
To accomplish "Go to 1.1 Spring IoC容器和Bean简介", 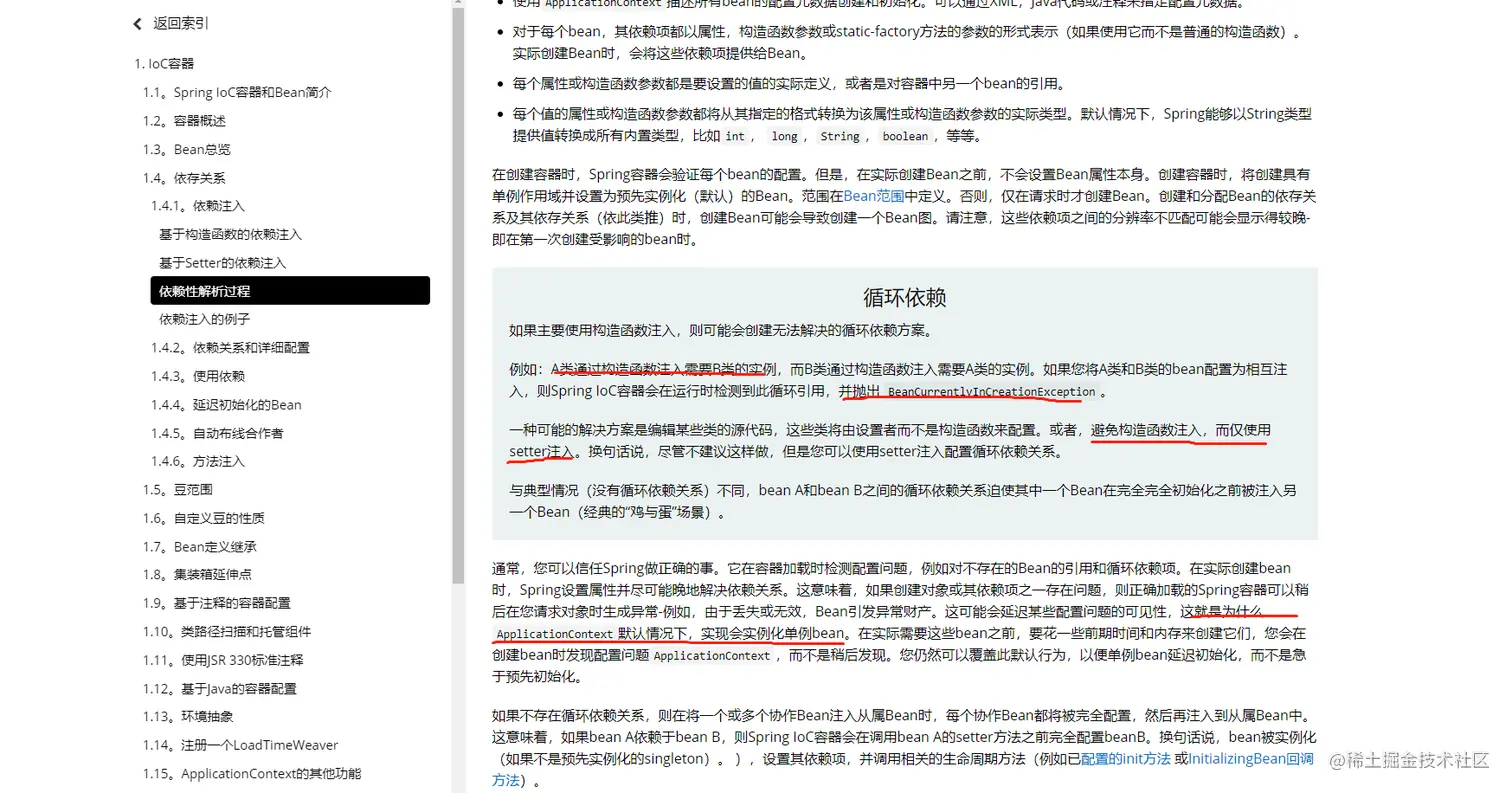I will point(237,92).
